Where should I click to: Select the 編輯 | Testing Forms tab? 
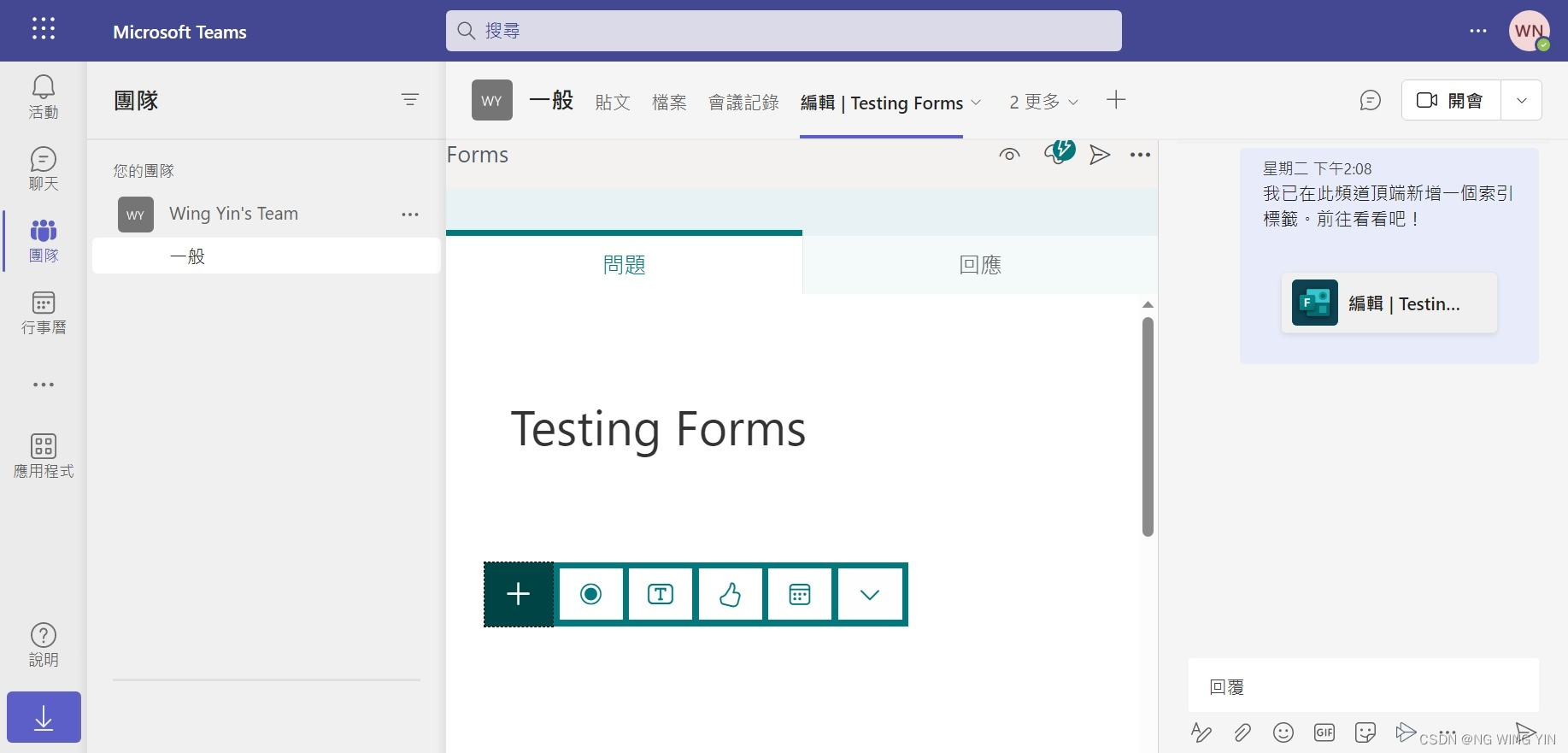pyautogui.click(x=882, y=103)
